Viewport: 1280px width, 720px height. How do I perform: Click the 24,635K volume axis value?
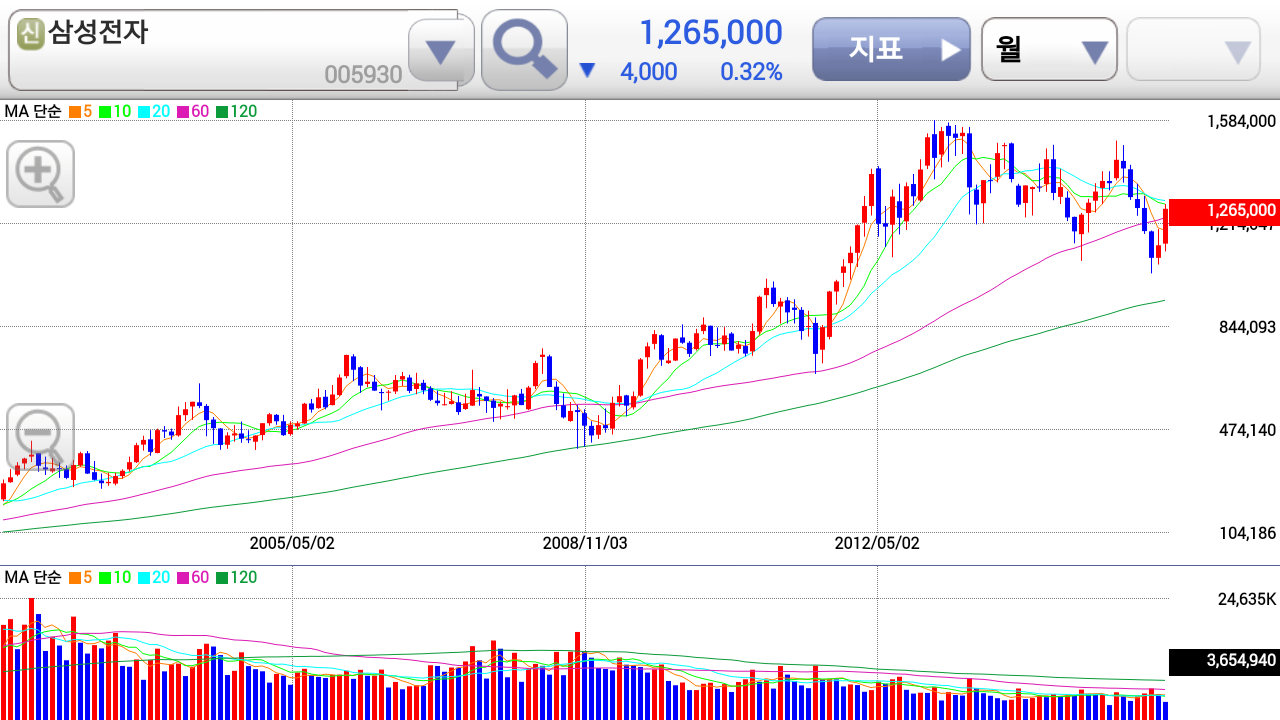click(x=1247, y=600)
